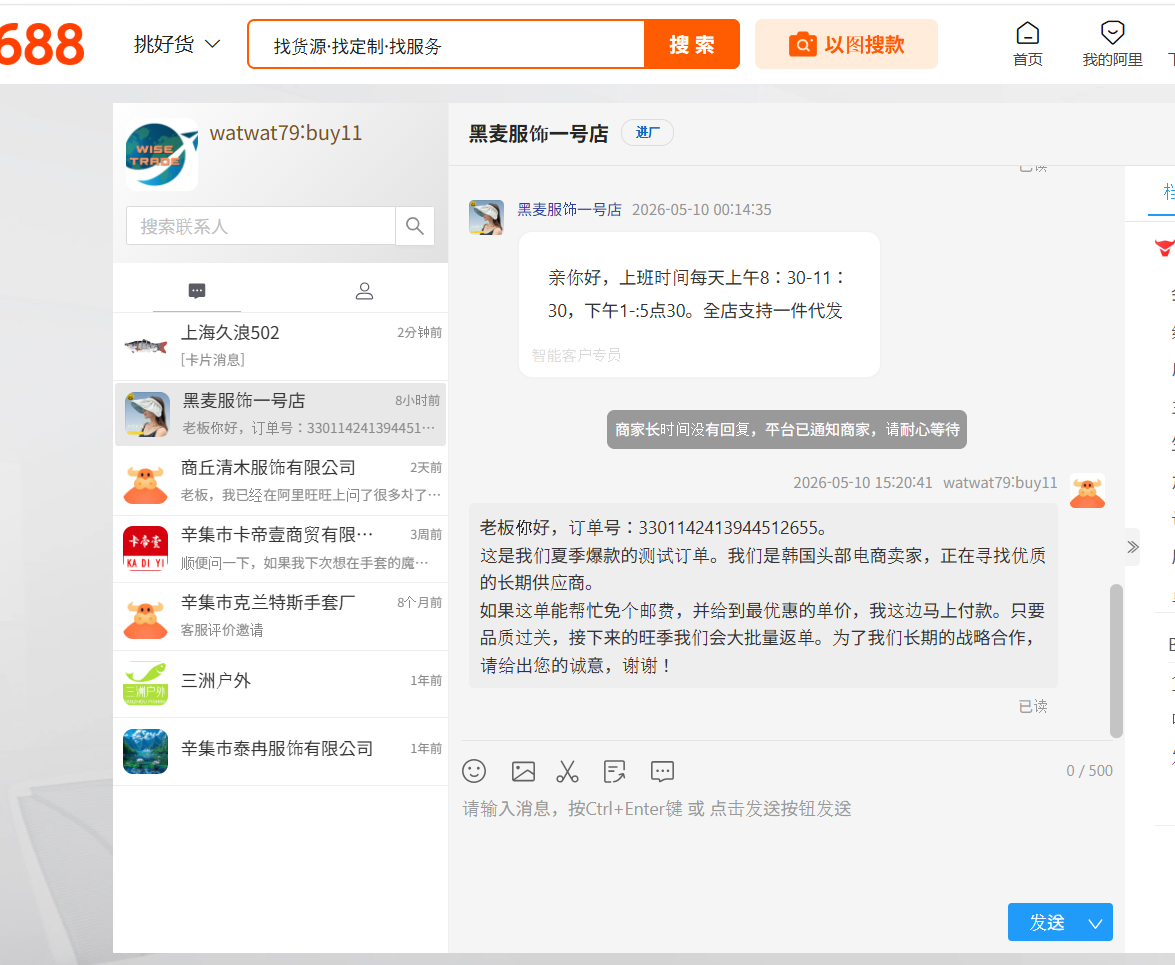Click the 上海久浪502 fish avatar

coord(145,345)
